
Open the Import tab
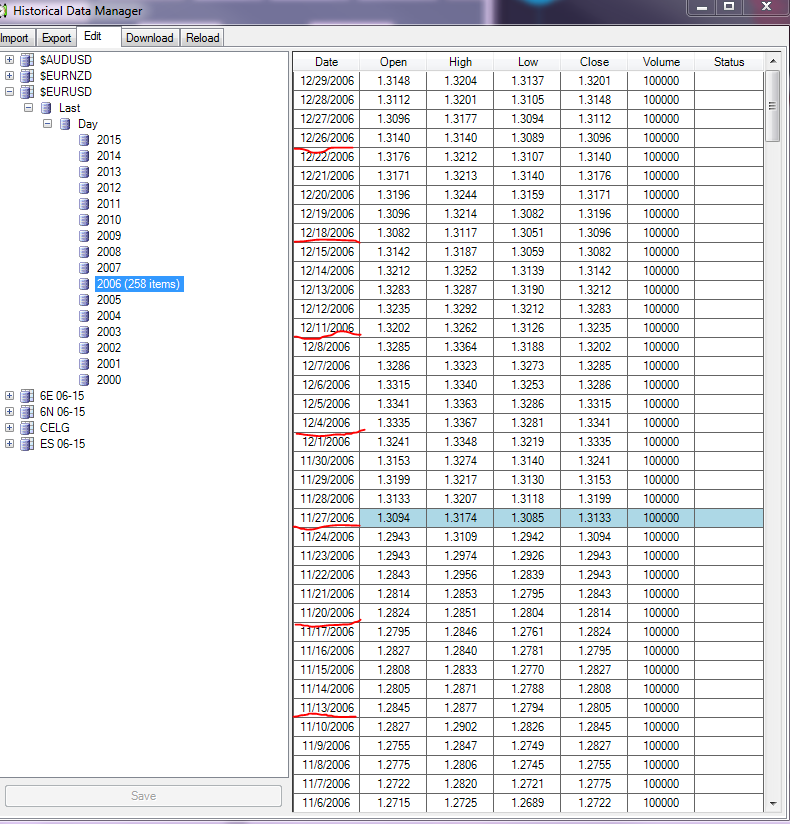(x=15, y=38)
